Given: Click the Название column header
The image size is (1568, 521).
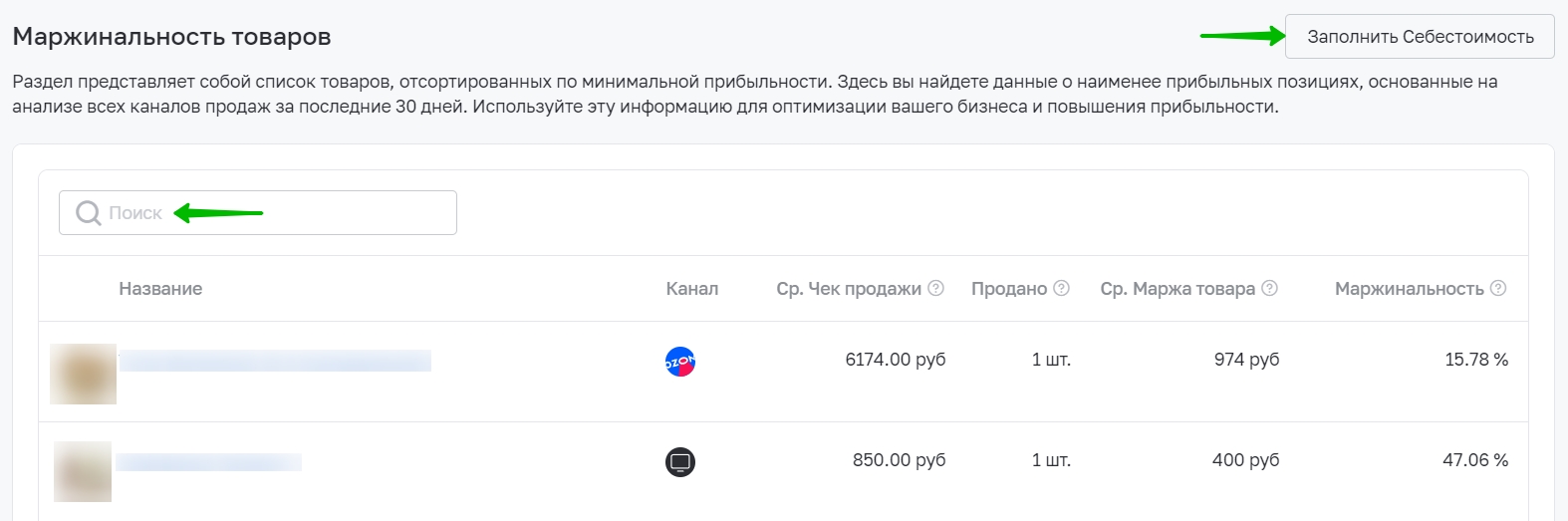Looking at the screenshot, I should [x=160, y=289].
